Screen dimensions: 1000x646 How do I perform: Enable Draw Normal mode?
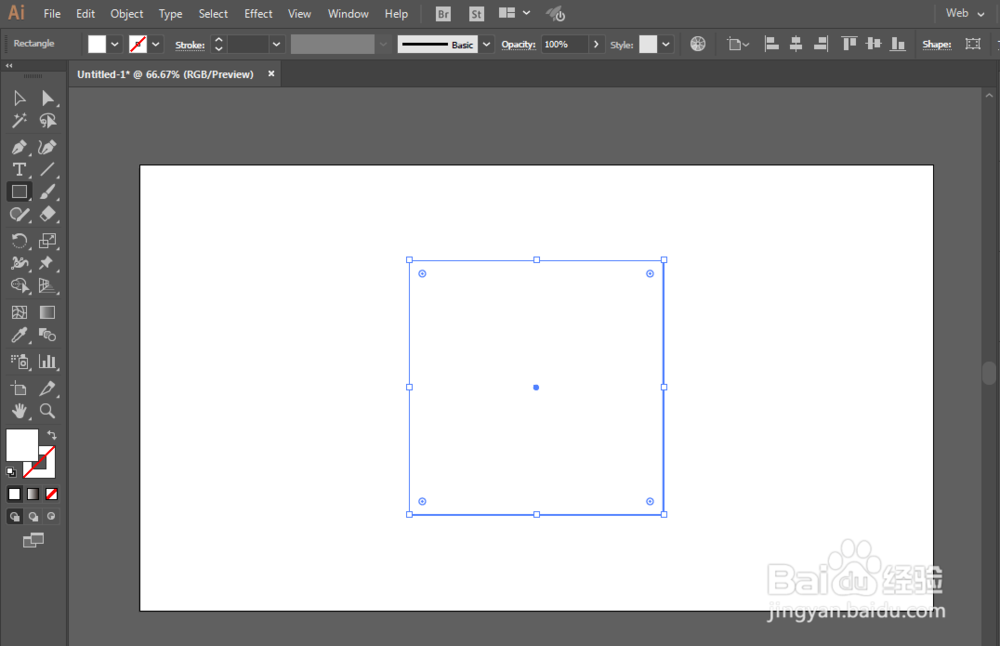point(15,517)
